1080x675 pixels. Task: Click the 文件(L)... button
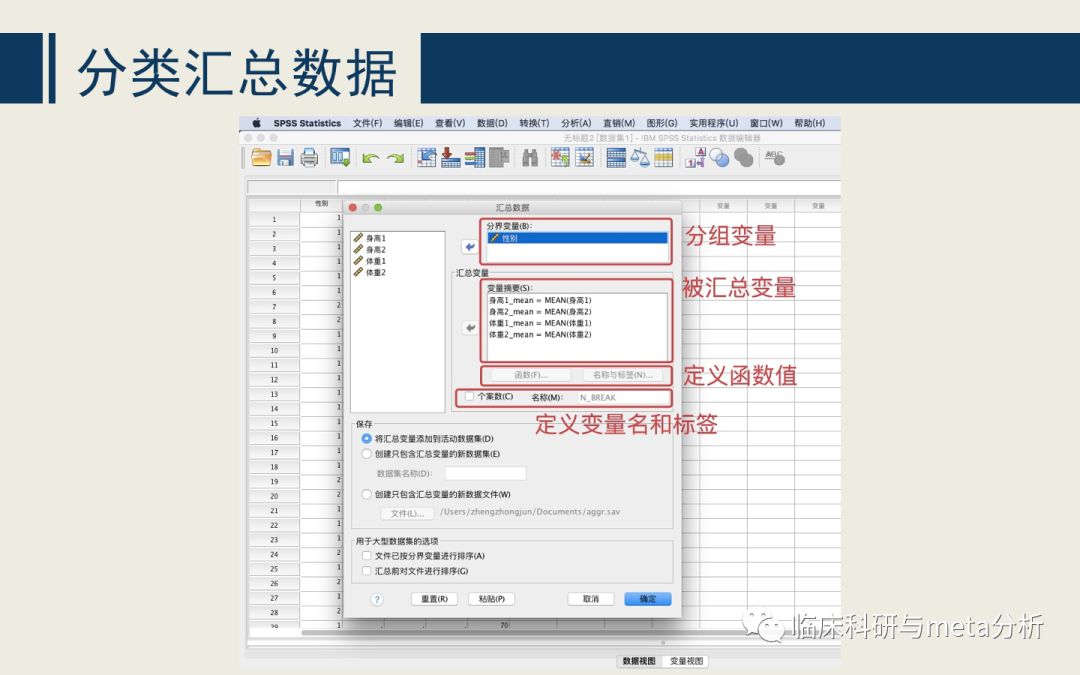pyautogui.click(x=407, y=514)
